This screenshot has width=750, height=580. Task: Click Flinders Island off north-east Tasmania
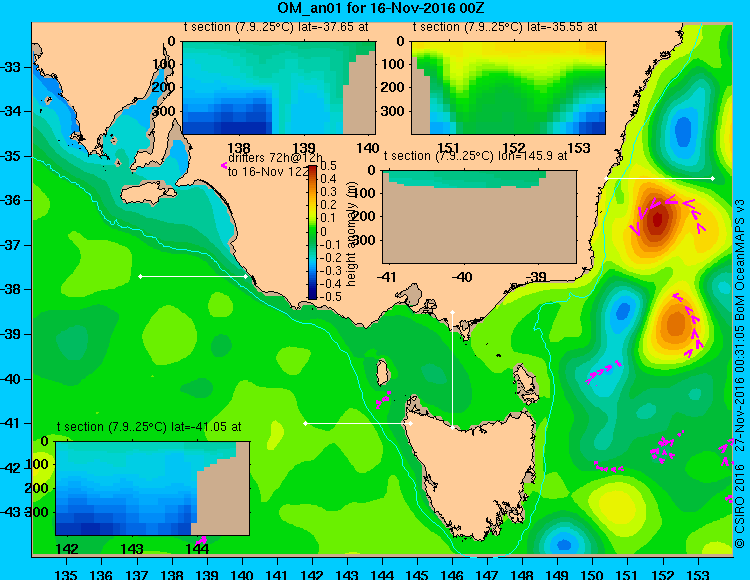click(526, 383)
